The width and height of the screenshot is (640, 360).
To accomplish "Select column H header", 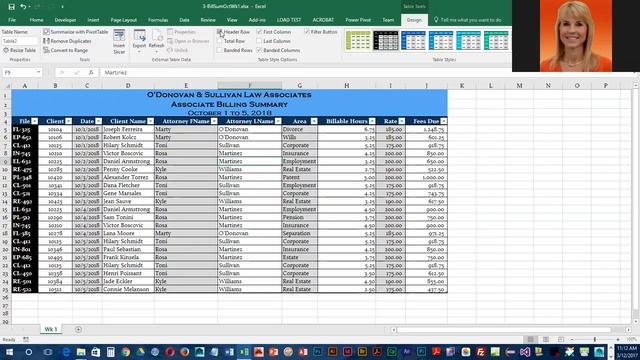I will click(347, 86).
